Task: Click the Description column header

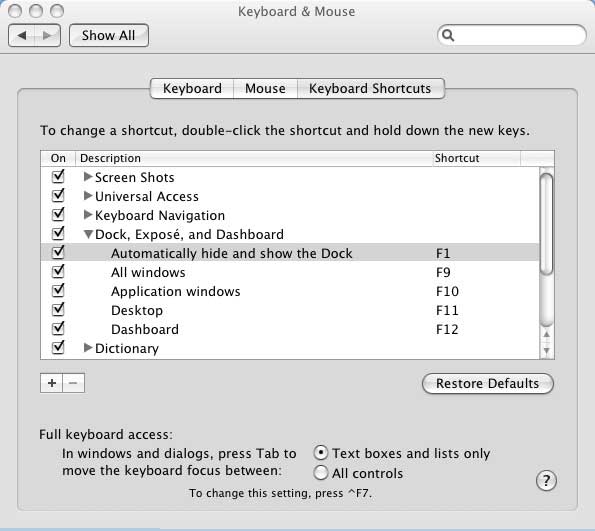Action: coord(254,158)
